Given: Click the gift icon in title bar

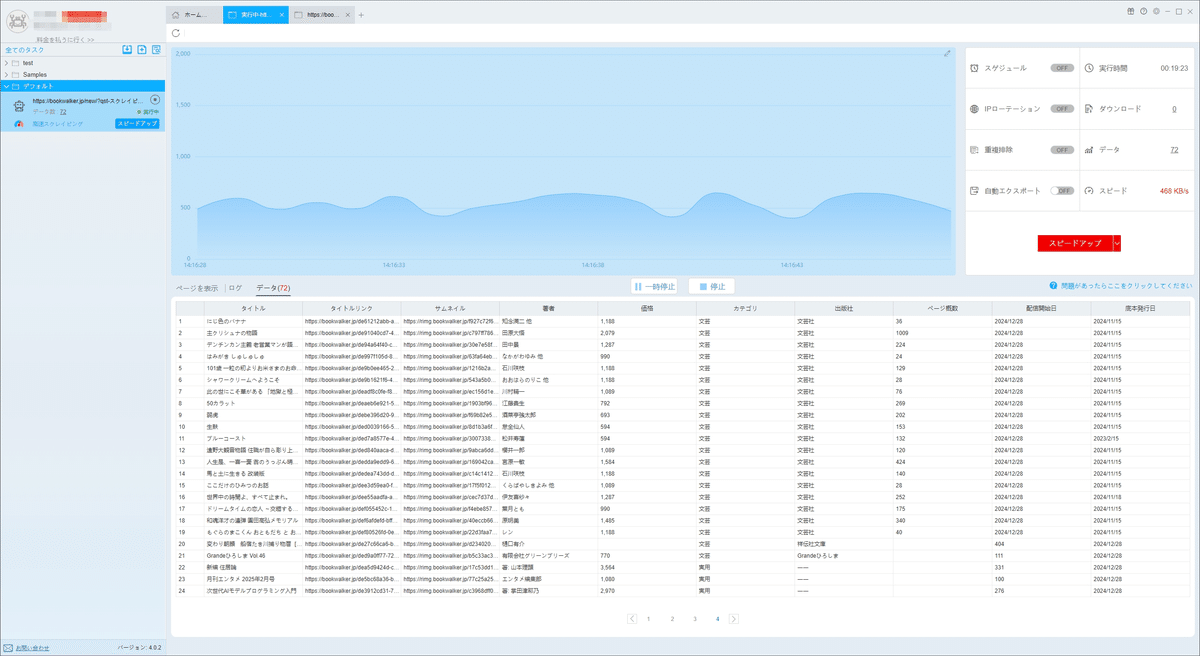Looking at the screenshot, I should [x=1129, y=10].
